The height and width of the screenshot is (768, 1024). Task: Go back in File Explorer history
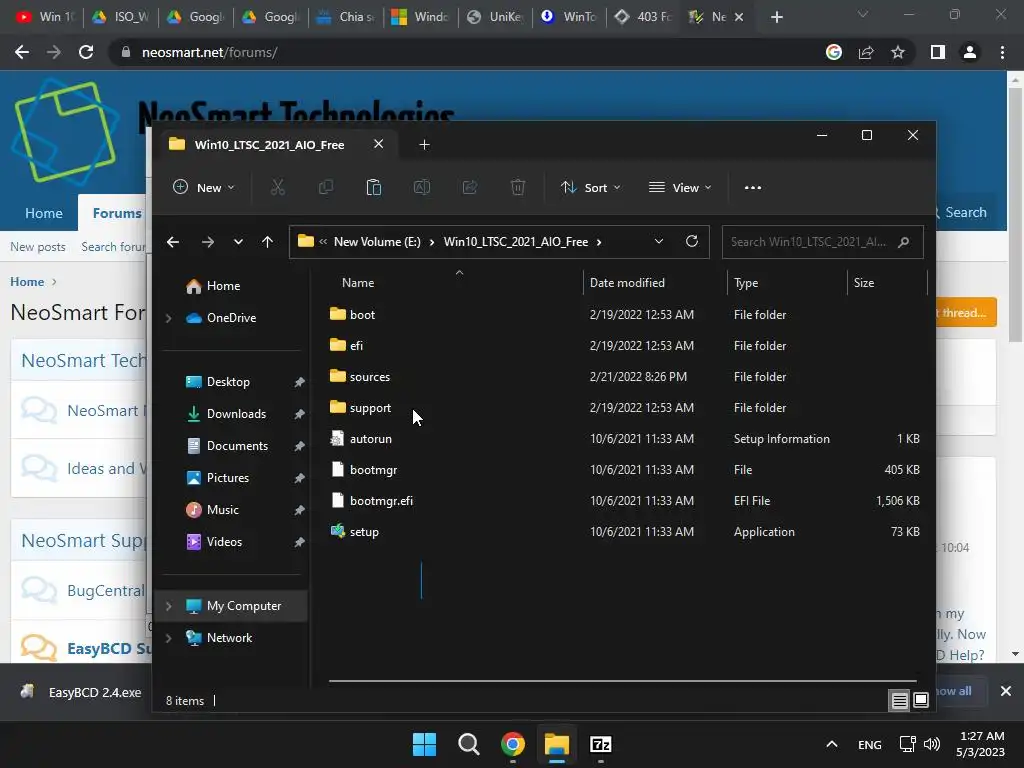click(173, 242)
